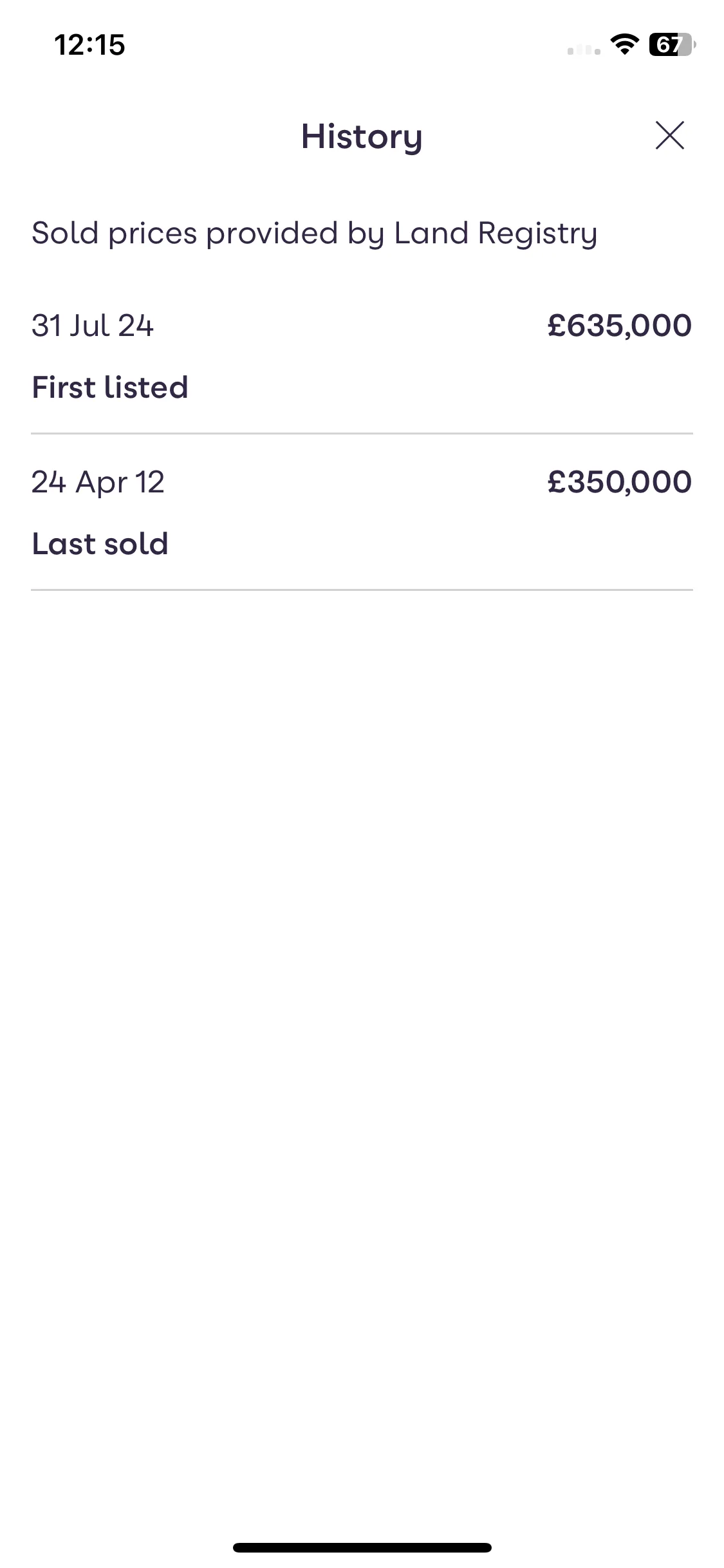
Task: Tap the divider below Last sold
Action: (x=362, y=590)
